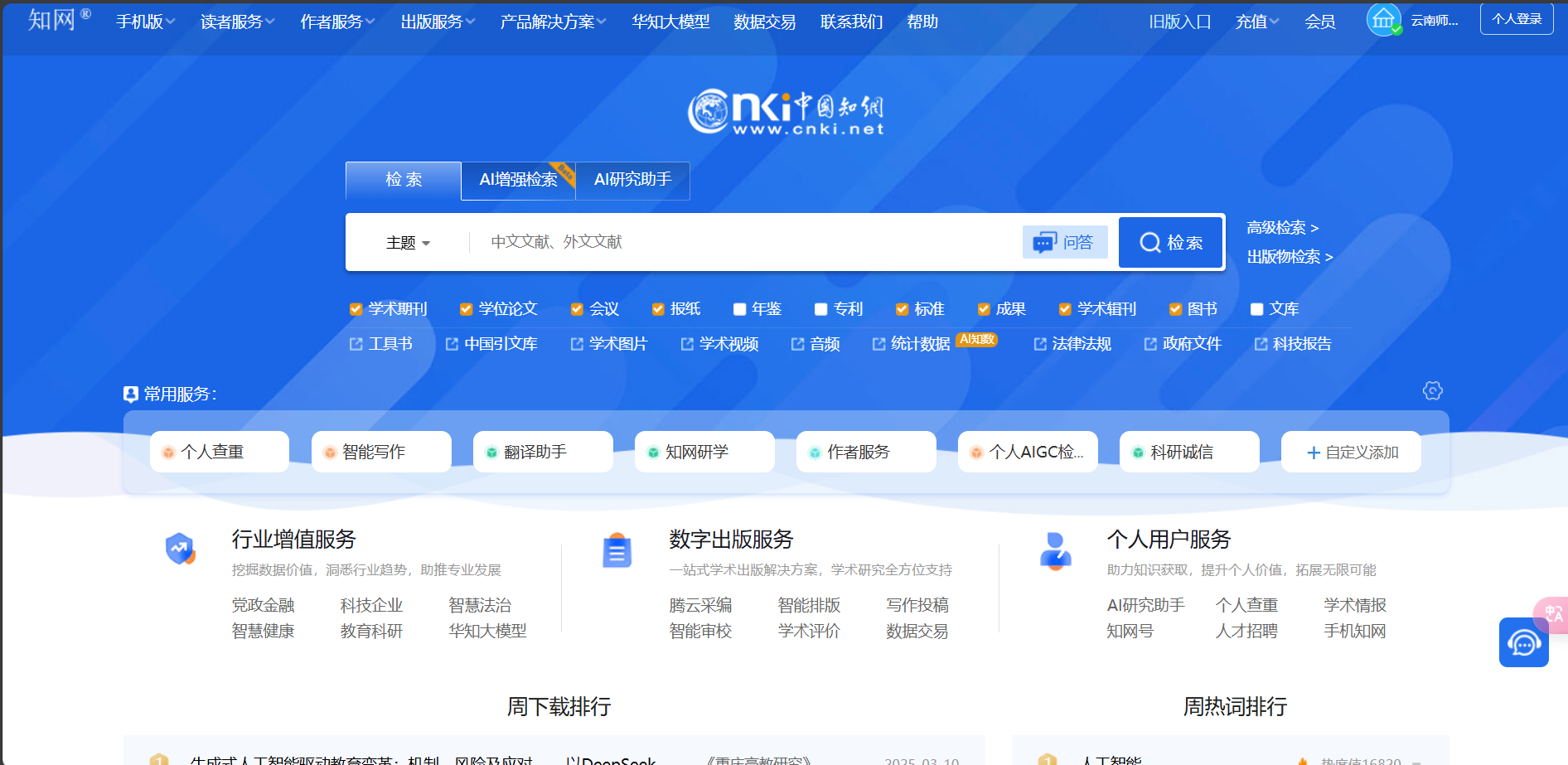Open the 知网研学 service shortcut
The image size is (1568, 765).
[x=704, y=452]
